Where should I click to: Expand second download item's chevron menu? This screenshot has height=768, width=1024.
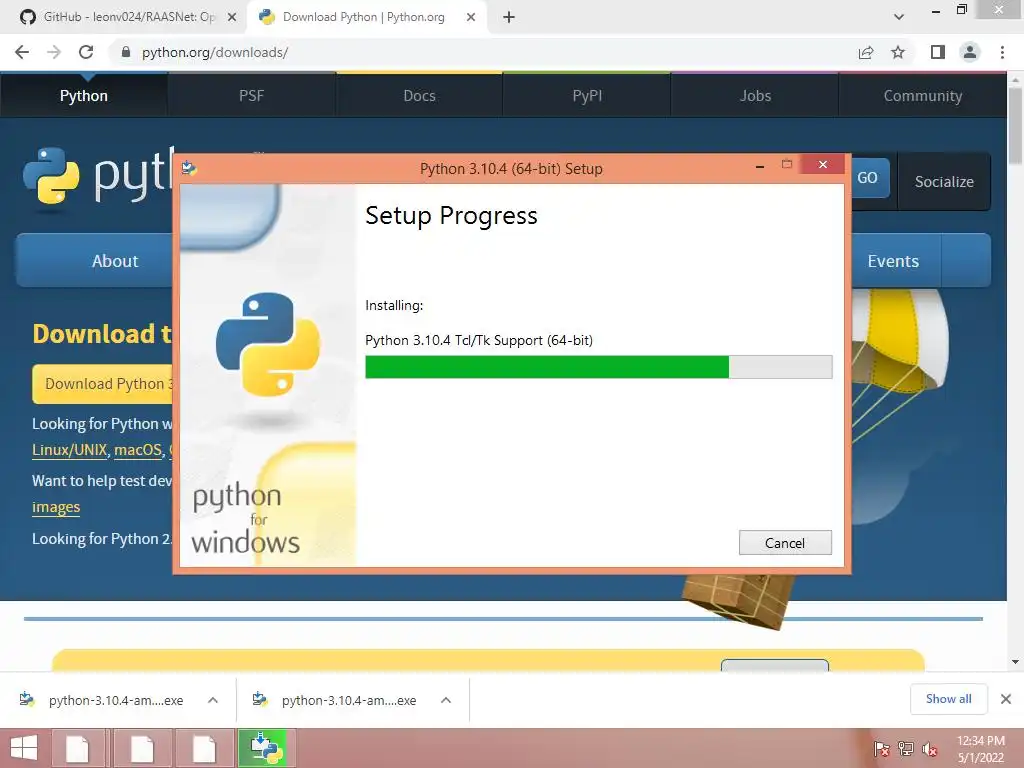point(446,700)
